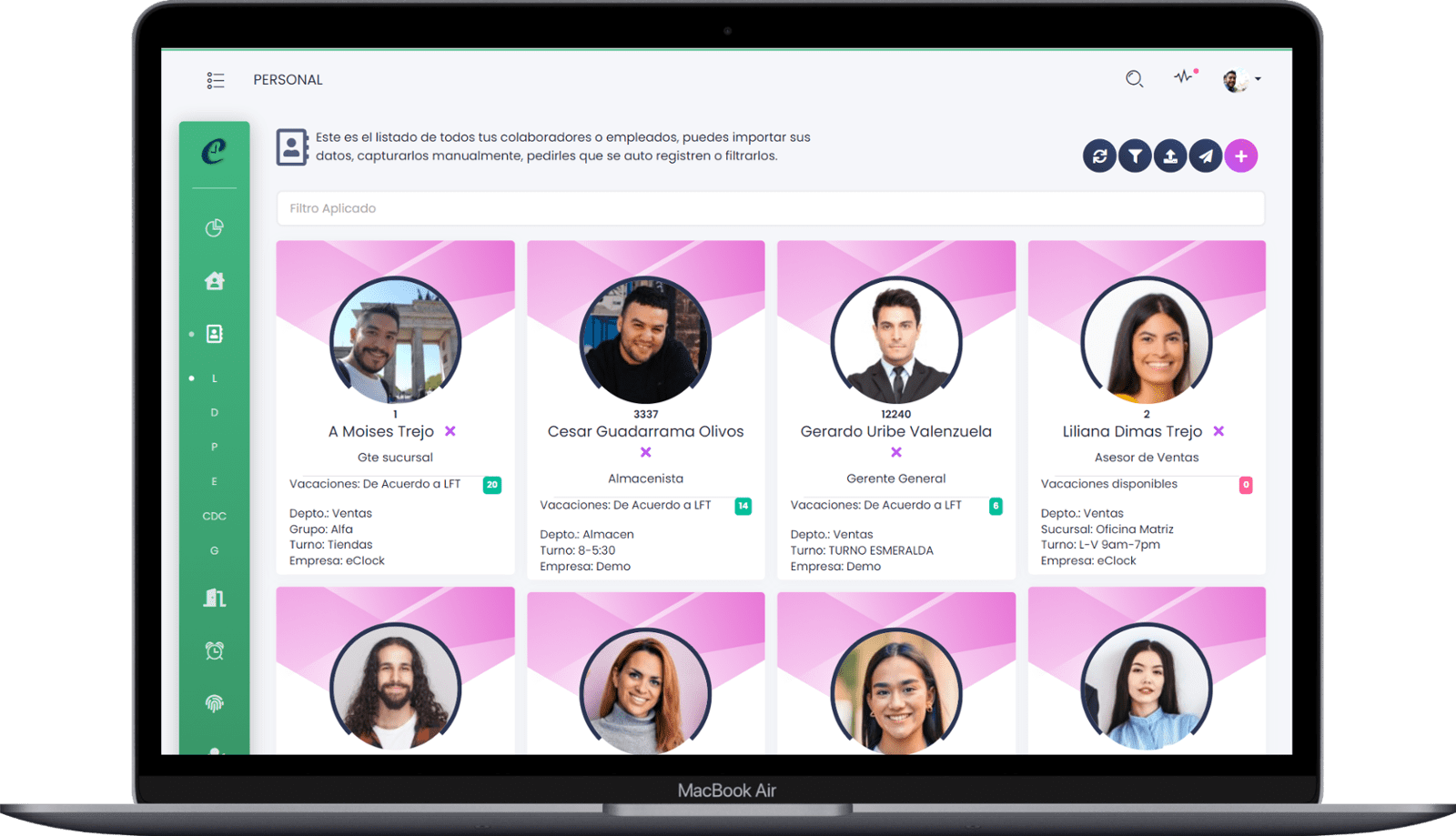Toggle the sidebar menu list icon
Screen dimensions: 1456x836
click(216, 80)
